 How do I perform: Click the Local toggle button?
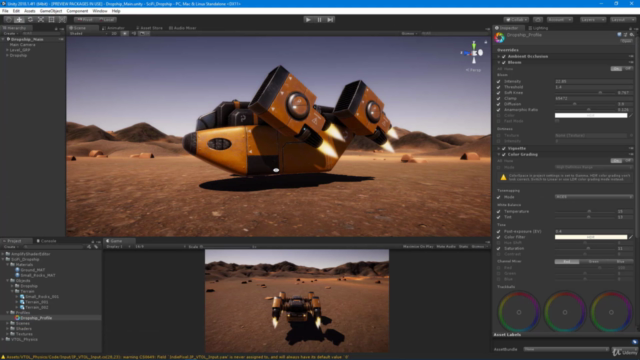(x=106, y=20)
